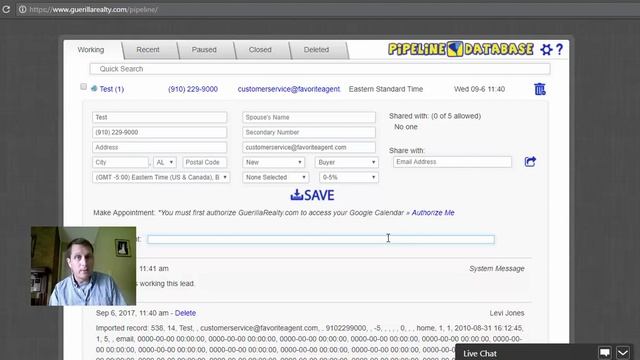Open the Eastern Time zone dropdown
The image size is (640, 360).
tap(161, 178)
